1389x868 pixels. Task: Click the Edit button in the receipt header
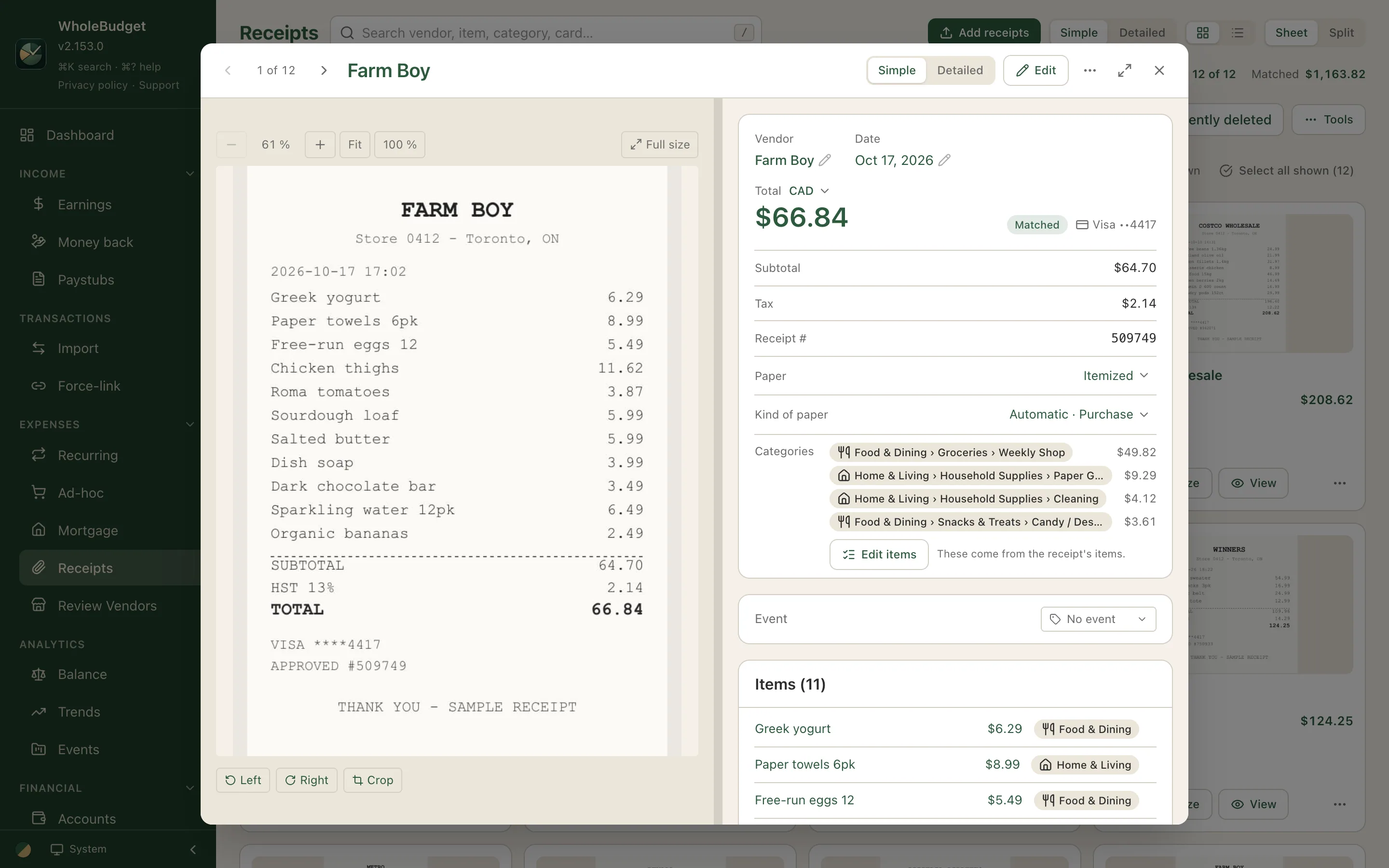point(1035,70)
